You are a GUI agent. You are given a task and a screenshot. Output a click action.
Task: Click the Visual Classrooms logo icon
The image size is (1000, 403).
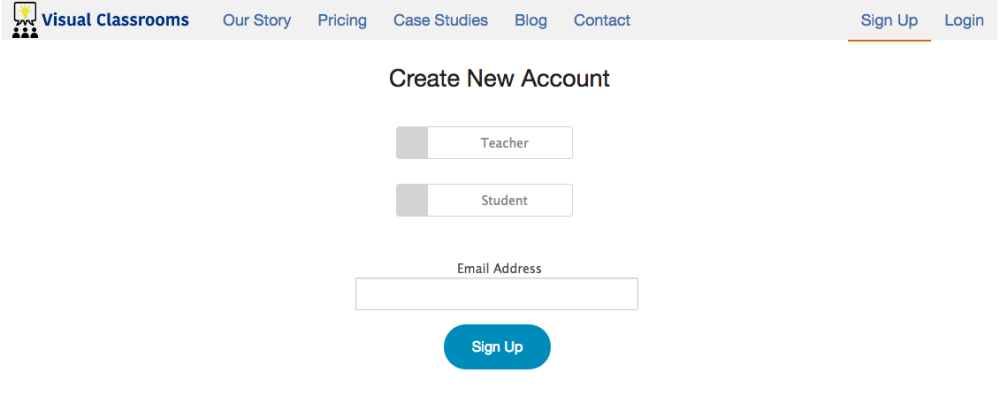pos(25,20)
